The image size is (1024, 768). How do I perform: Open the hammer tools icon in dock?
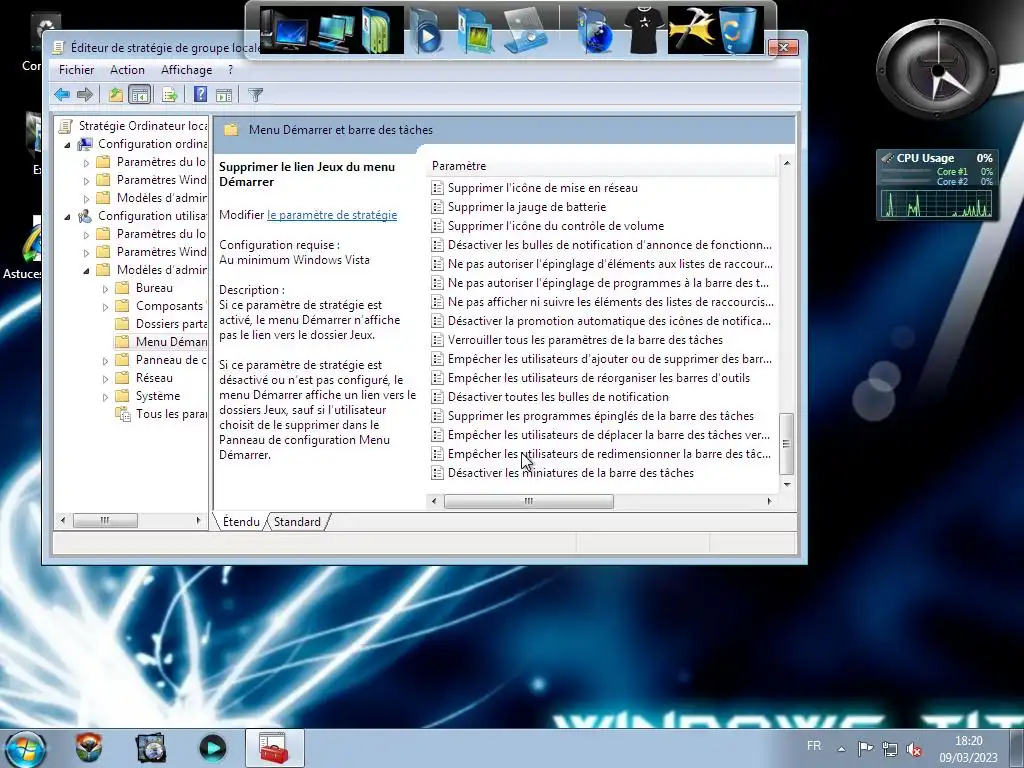coord(691,30)
